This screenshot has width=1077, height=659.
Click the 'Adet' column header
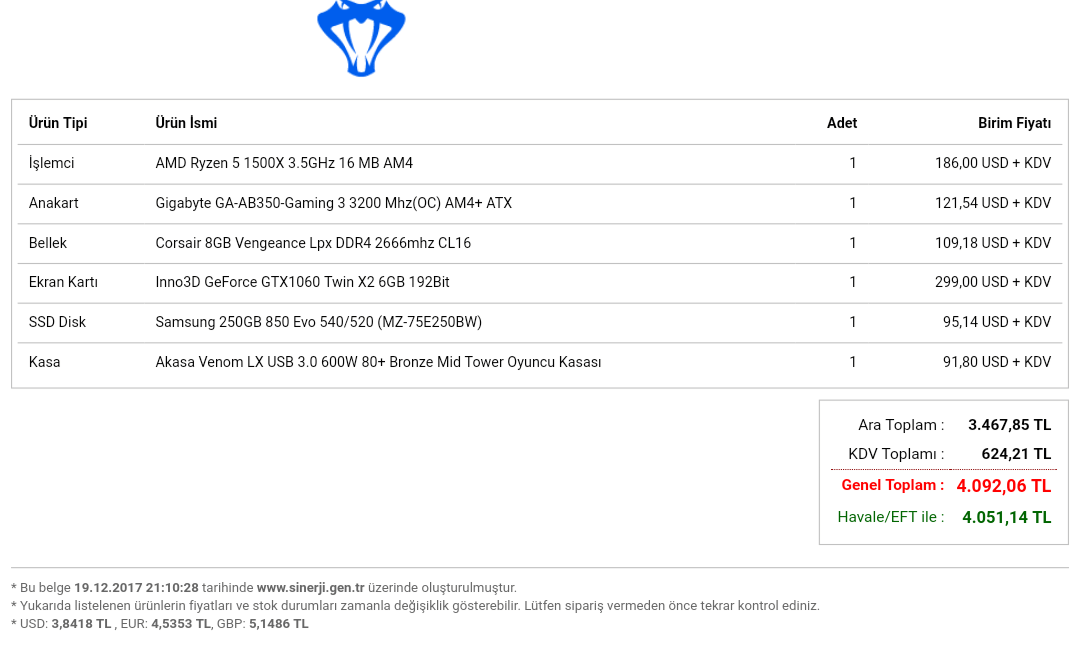(x=841, y=123)
